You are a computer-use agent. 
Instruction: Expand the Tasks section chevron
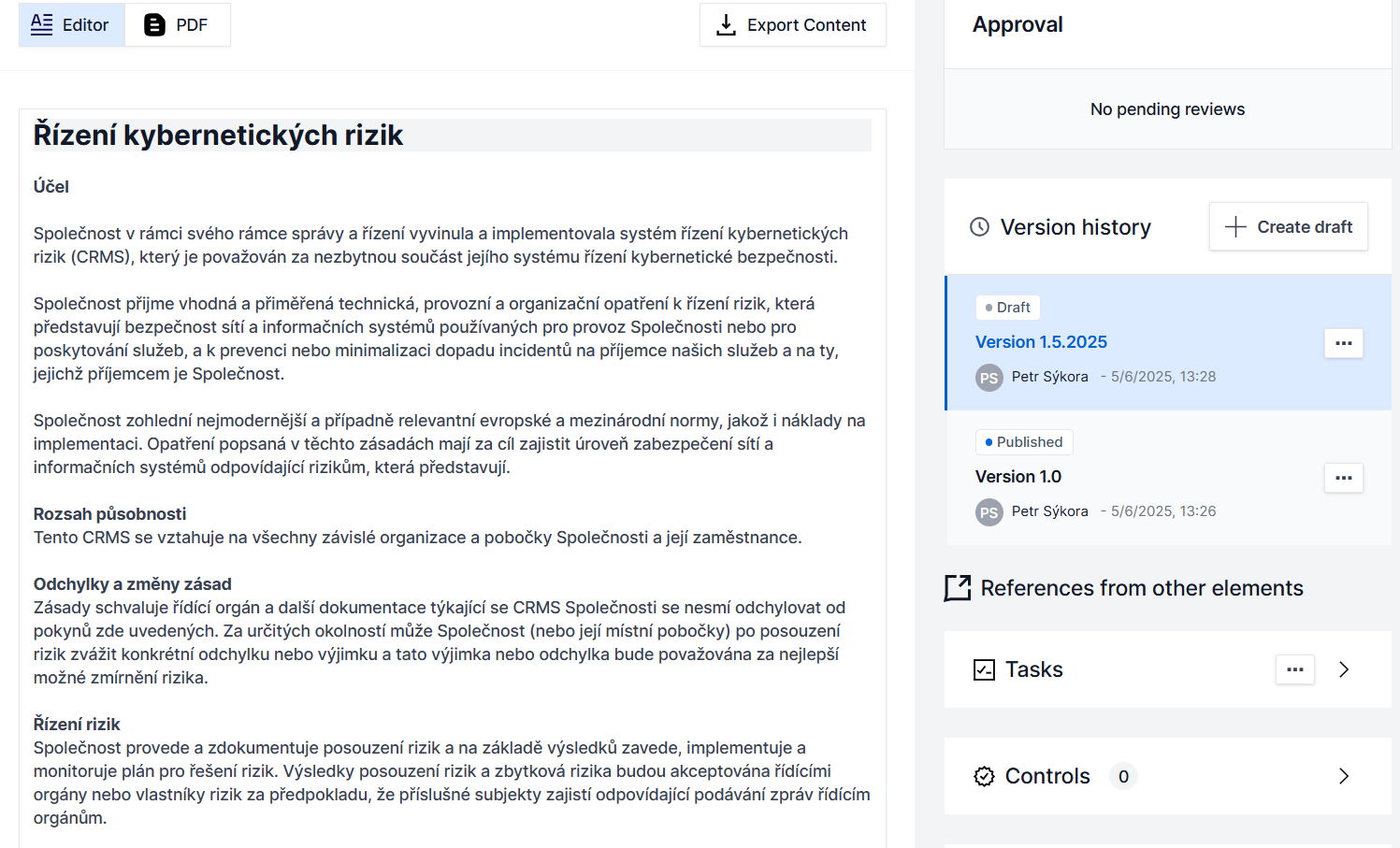pyautogui.click(x=1343, y=669)
